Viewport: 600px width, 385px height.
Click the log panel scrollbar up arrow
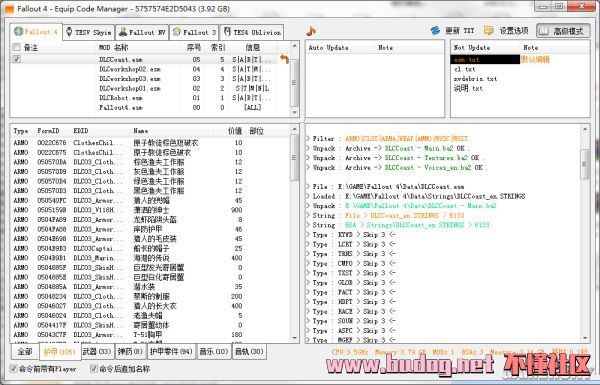[x=585, y=129]
